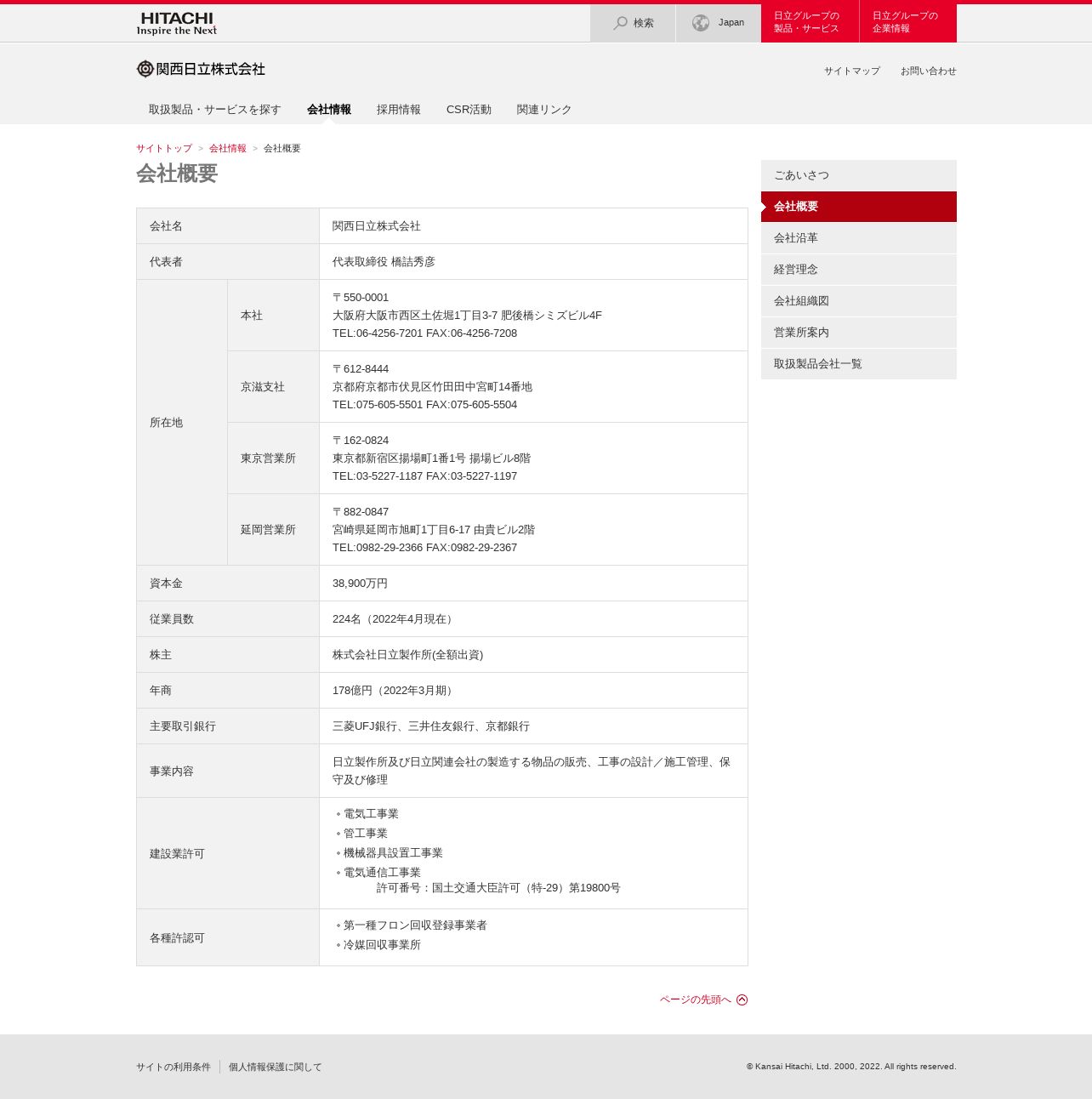Click employee count 224名（2022年4月現在）
1092x1099 pixels.
[x=395, y=619]
